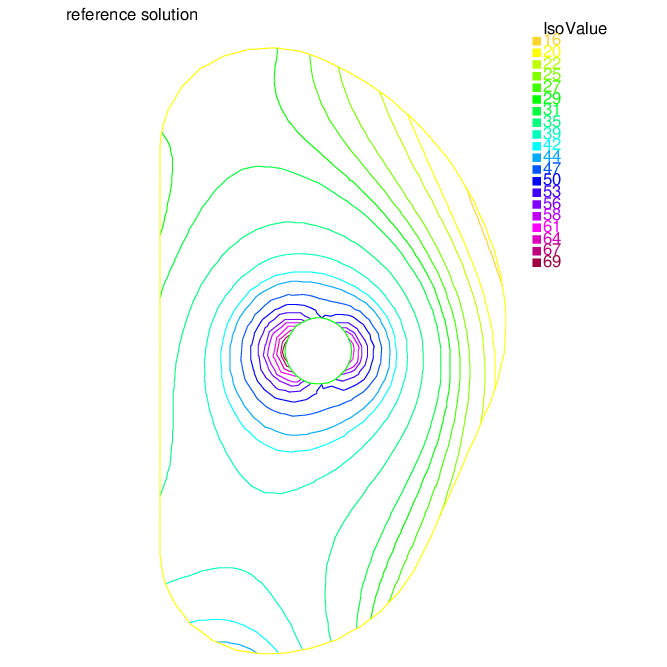Pick the dark red swatch next to 69
The width and height of the screenshot is (667, 667).
pos(536,262)
